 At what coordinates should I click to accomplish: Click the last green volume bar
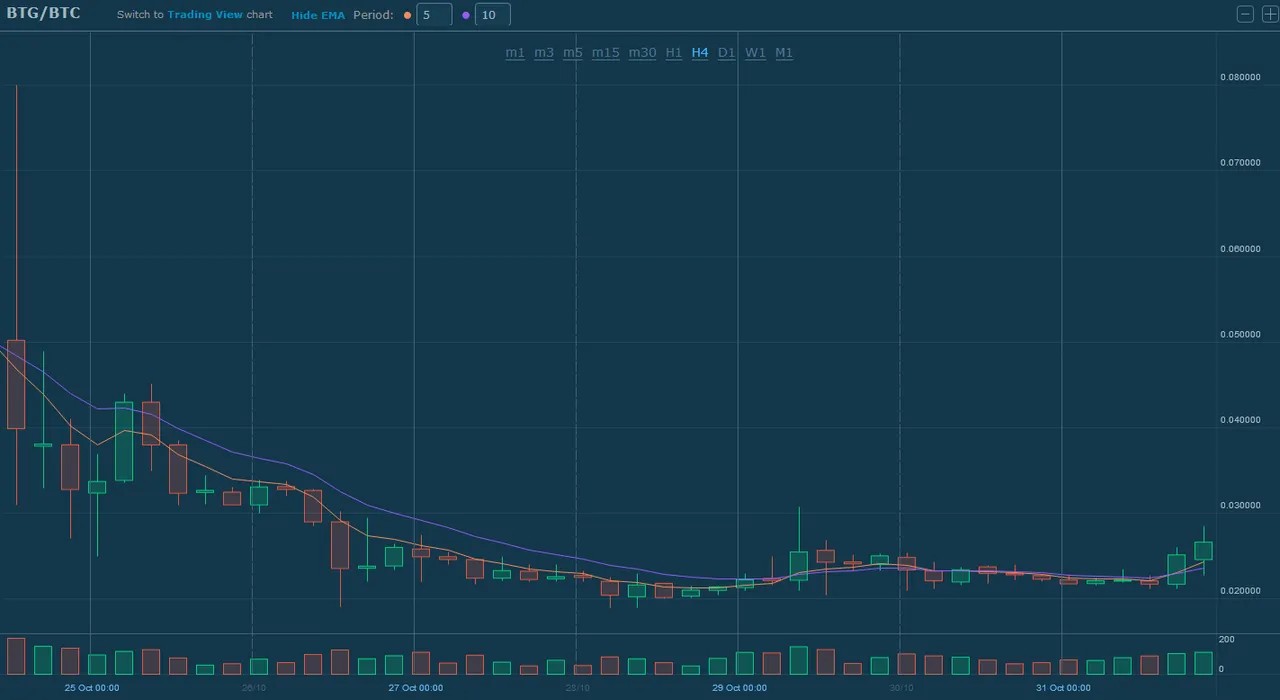(x=1204, y=664)
